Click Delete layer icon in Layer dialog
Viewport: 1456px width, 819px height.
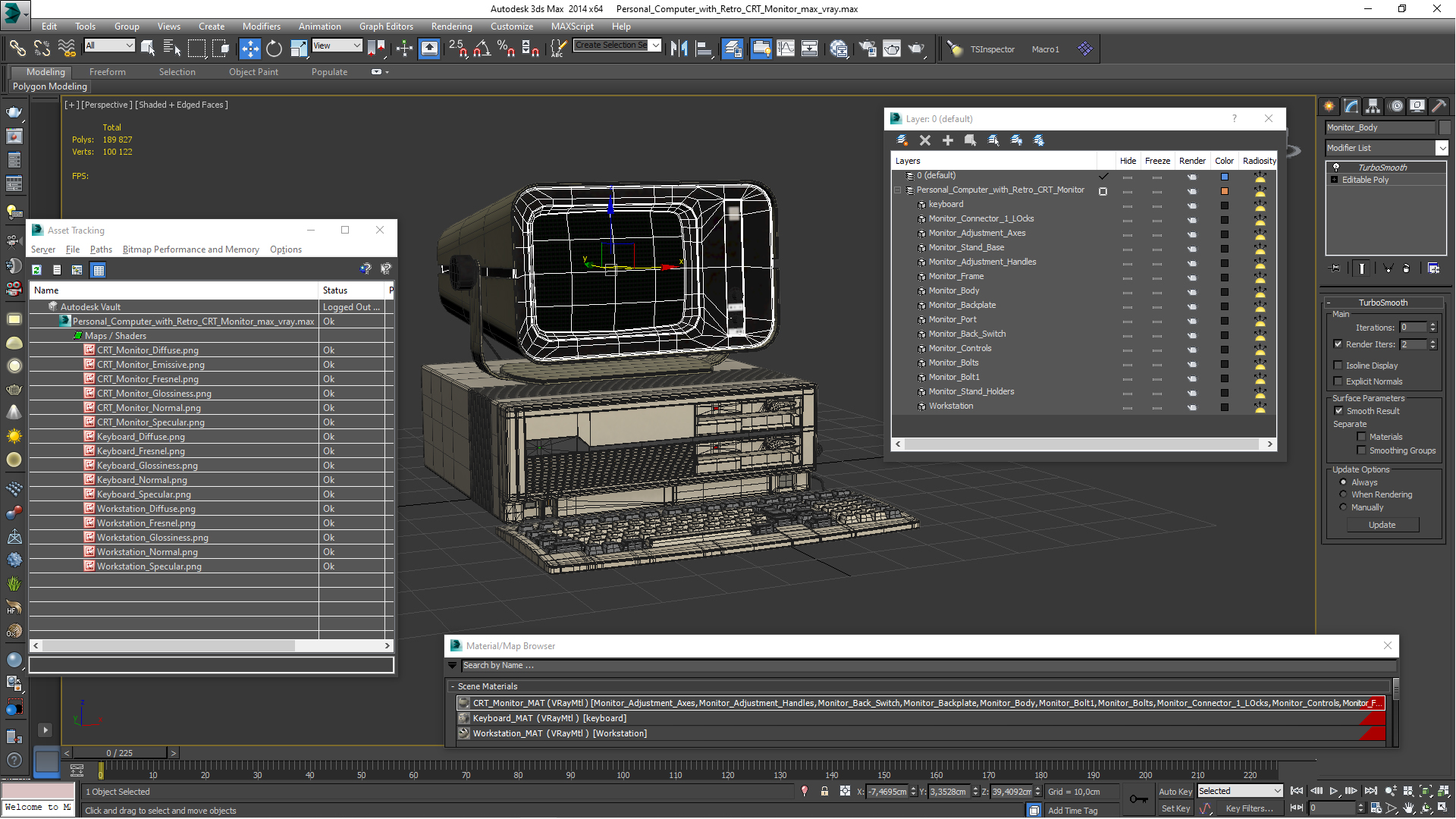click(x=925, y=140)
